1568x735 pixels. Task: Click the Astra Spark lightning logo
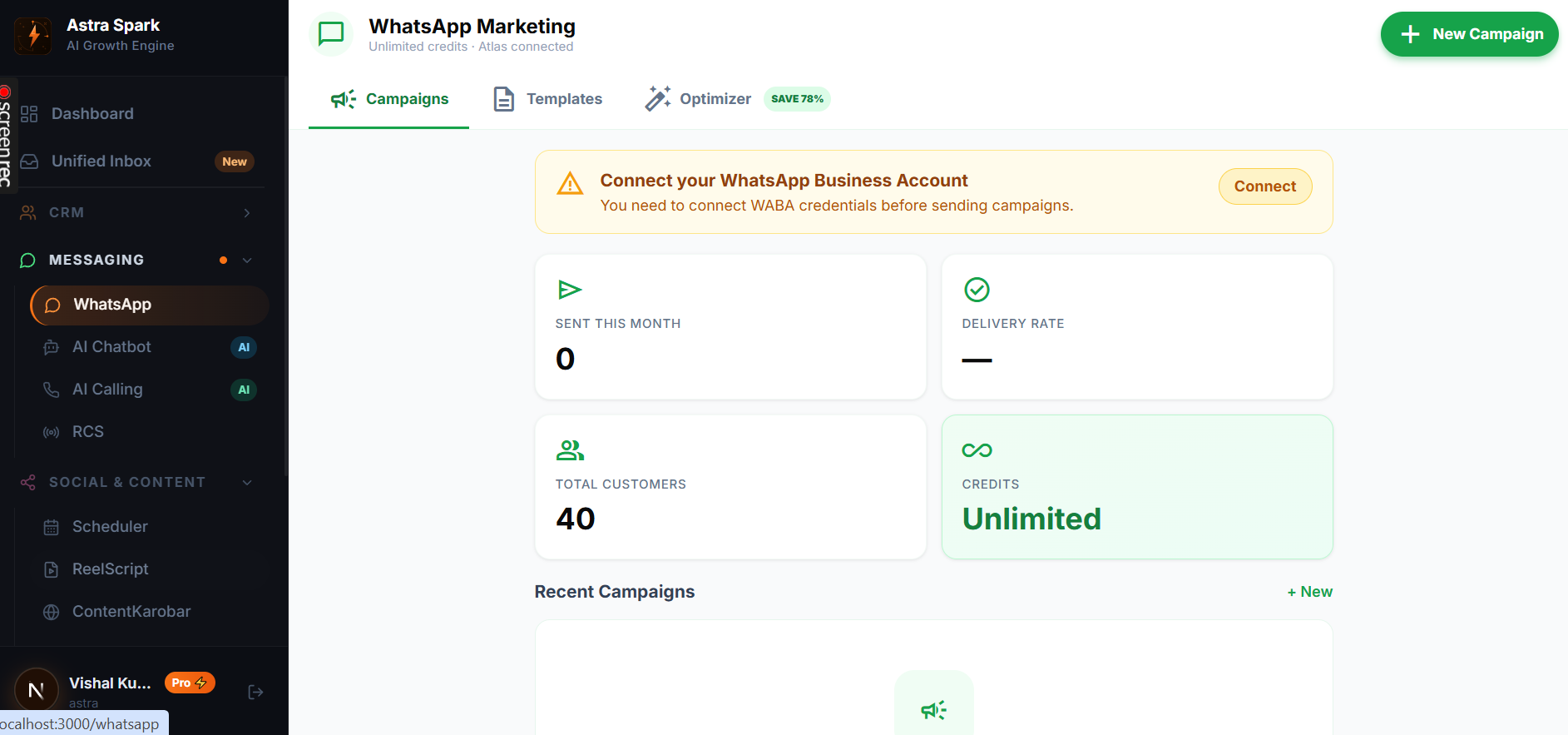[33, 35]
